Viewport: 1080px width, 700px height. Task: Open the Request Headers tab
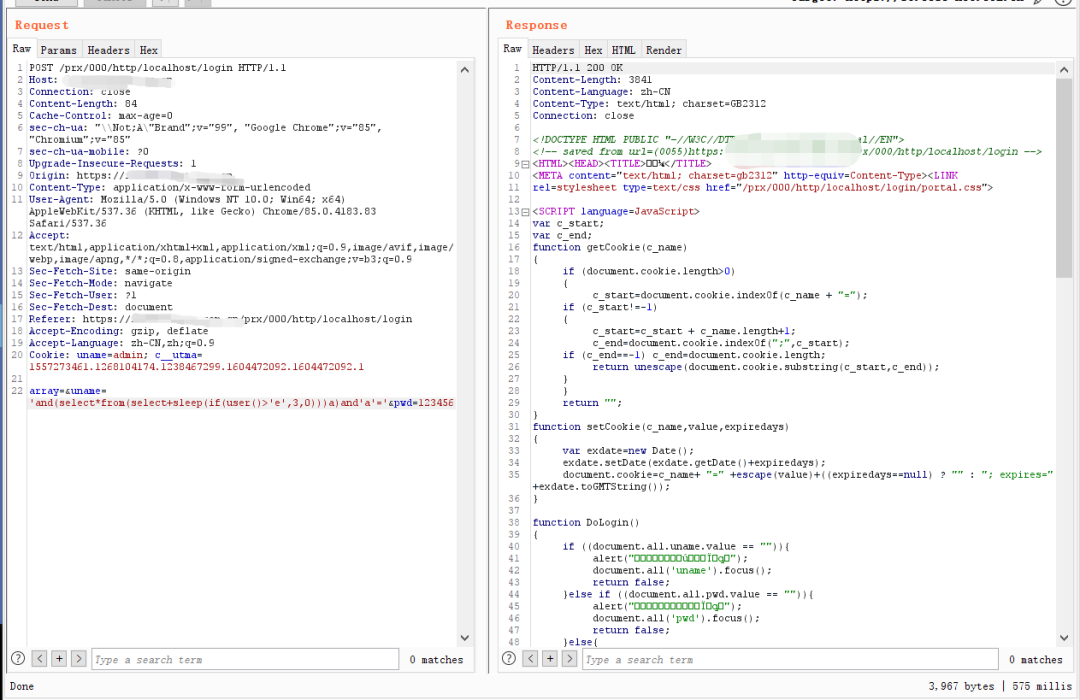[x=108, y=50]
